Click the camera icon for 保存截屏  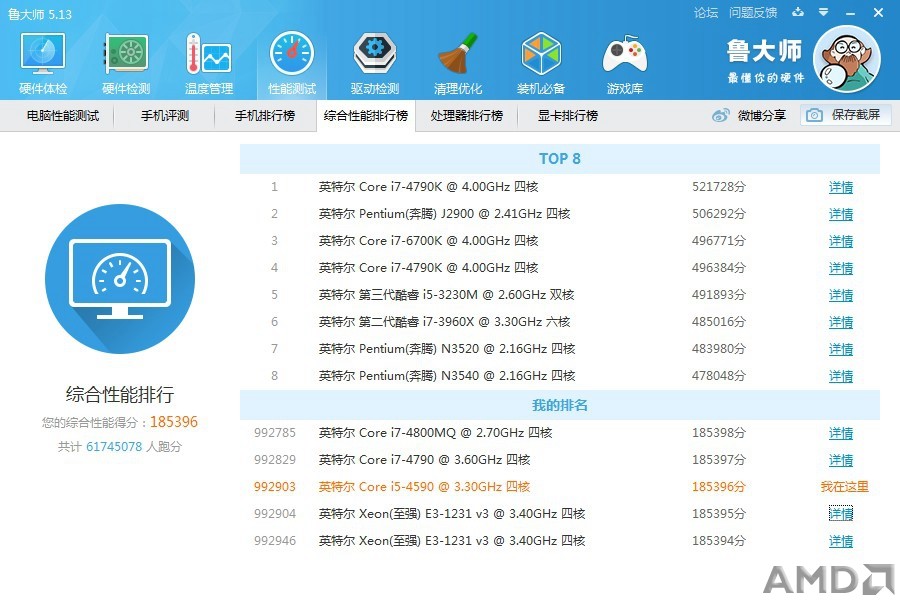coord(814,115)
